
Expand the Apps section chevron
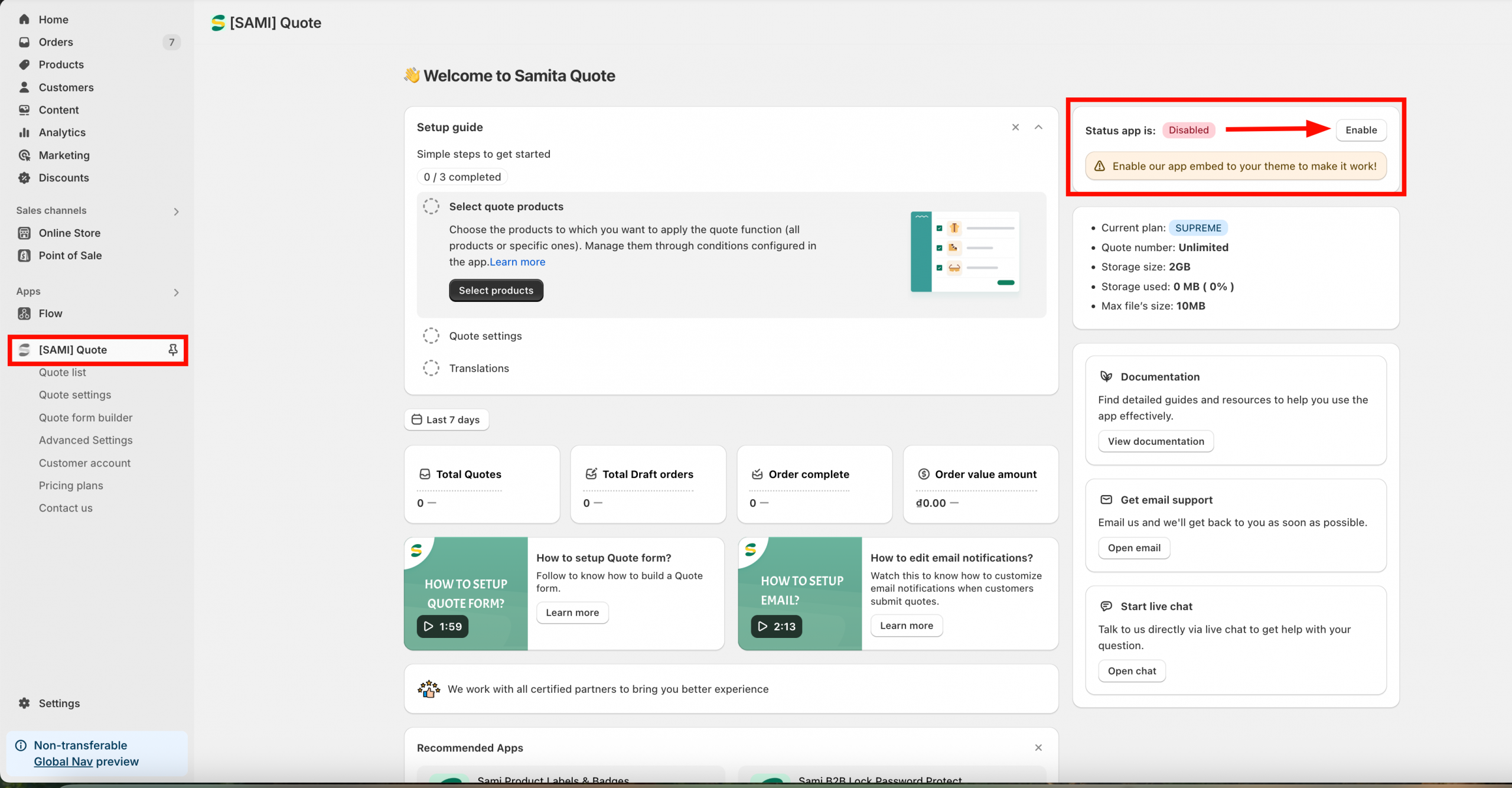[x=176, y=292]
